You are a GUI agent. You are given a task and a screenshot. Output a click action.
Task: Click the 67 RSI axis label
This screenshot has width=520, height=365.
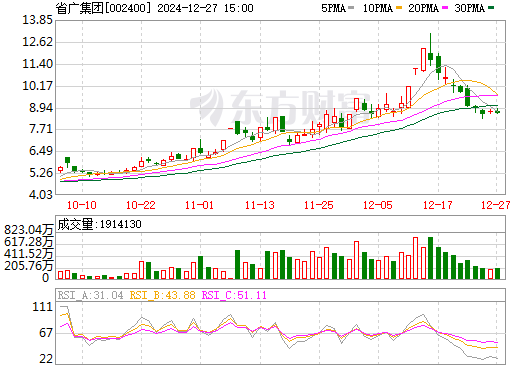(46, 333)
